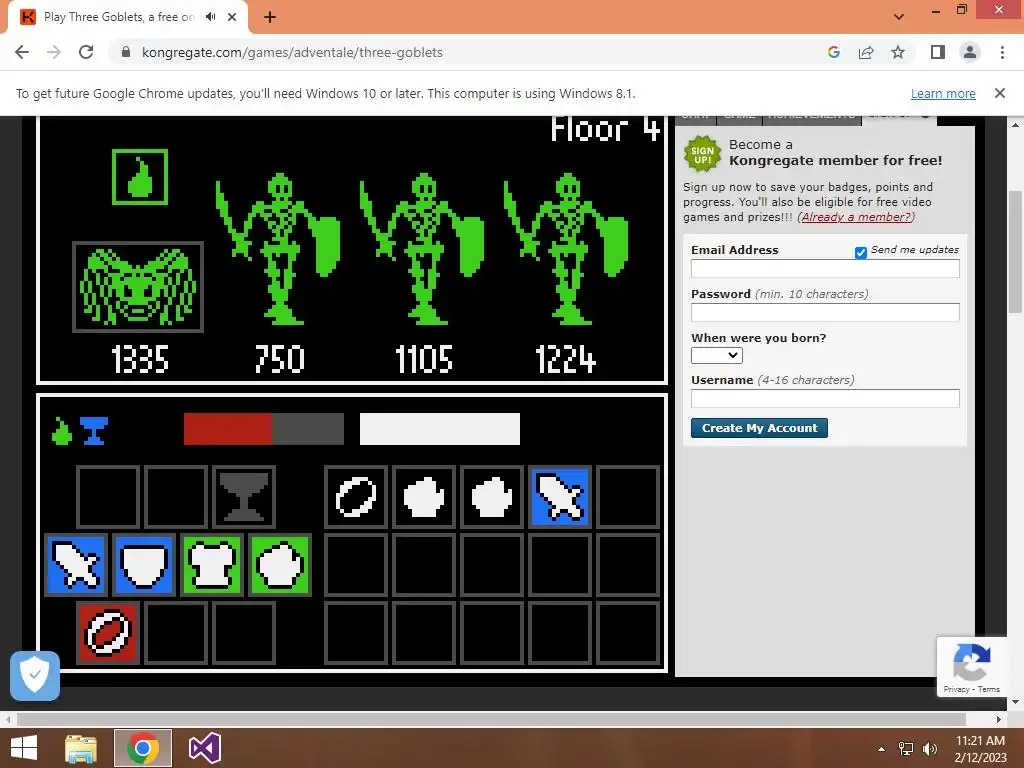Image resolution: width=1024 pixels, height=768 pixels.
Task: Dismiss the Chrome update notification bar
Action: tap(999, 93)
